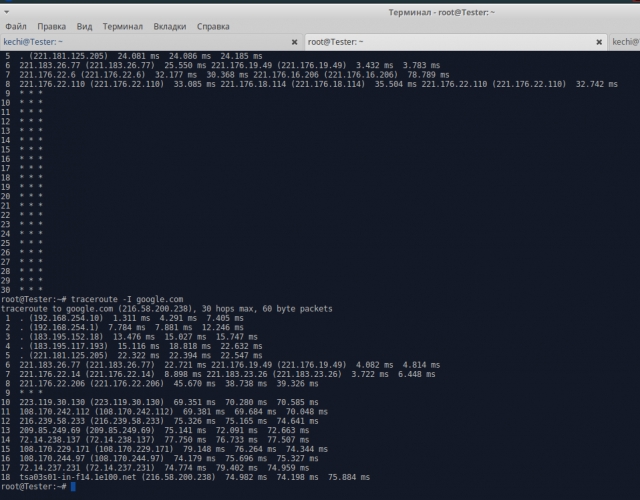Click the asterisks on hop 30 row
Screen dimensions: 640x500
31,290
